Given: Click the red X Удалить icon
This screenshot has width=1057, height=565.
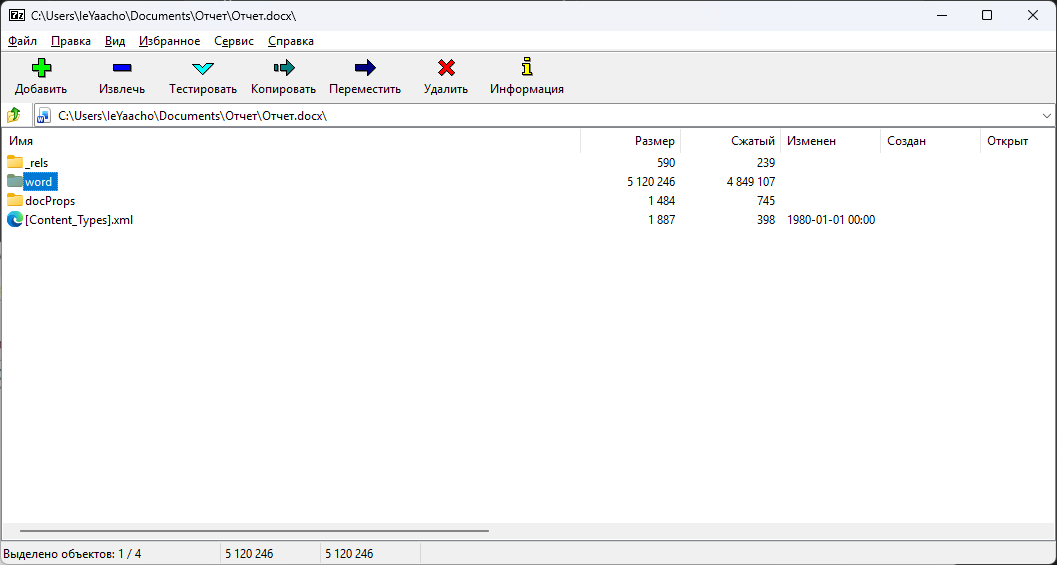Looking at the screenshot, I should [446, 67].
